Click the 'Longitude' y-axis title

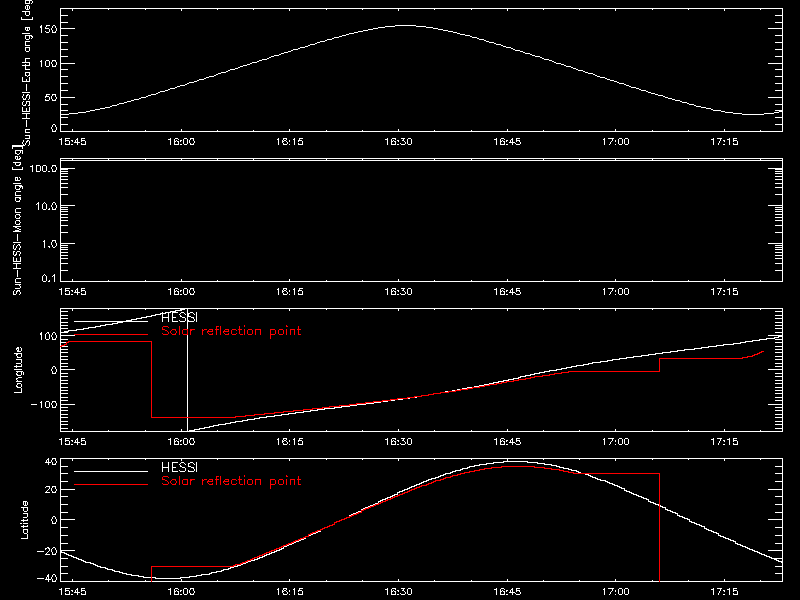[x=18, y=370]
